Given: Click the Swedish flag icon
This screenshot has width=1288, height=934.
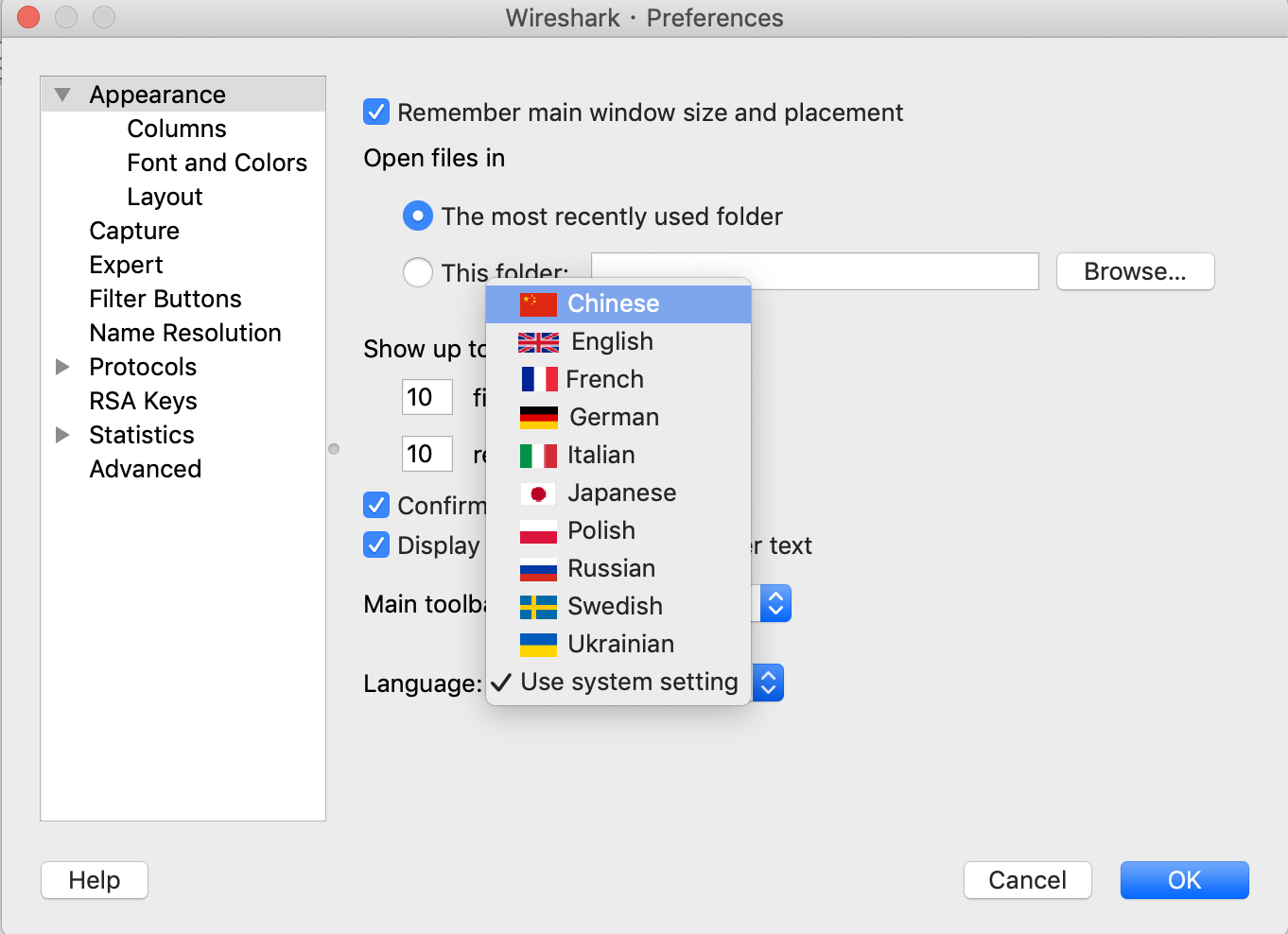Looking at the screenshot, I should tap(538, 607).
